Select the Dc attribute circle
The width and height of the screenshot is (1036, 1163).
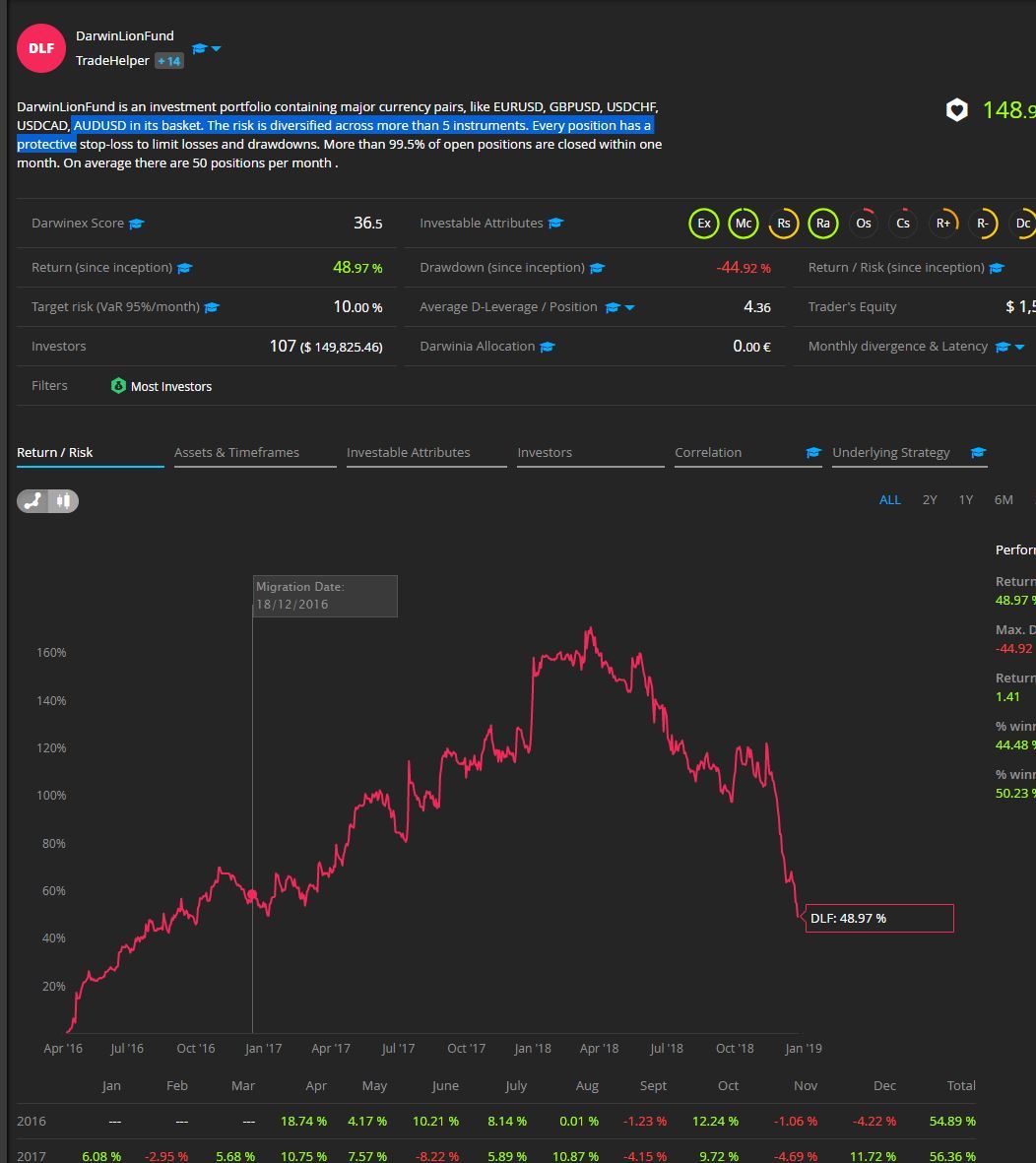pos(1022,224)
